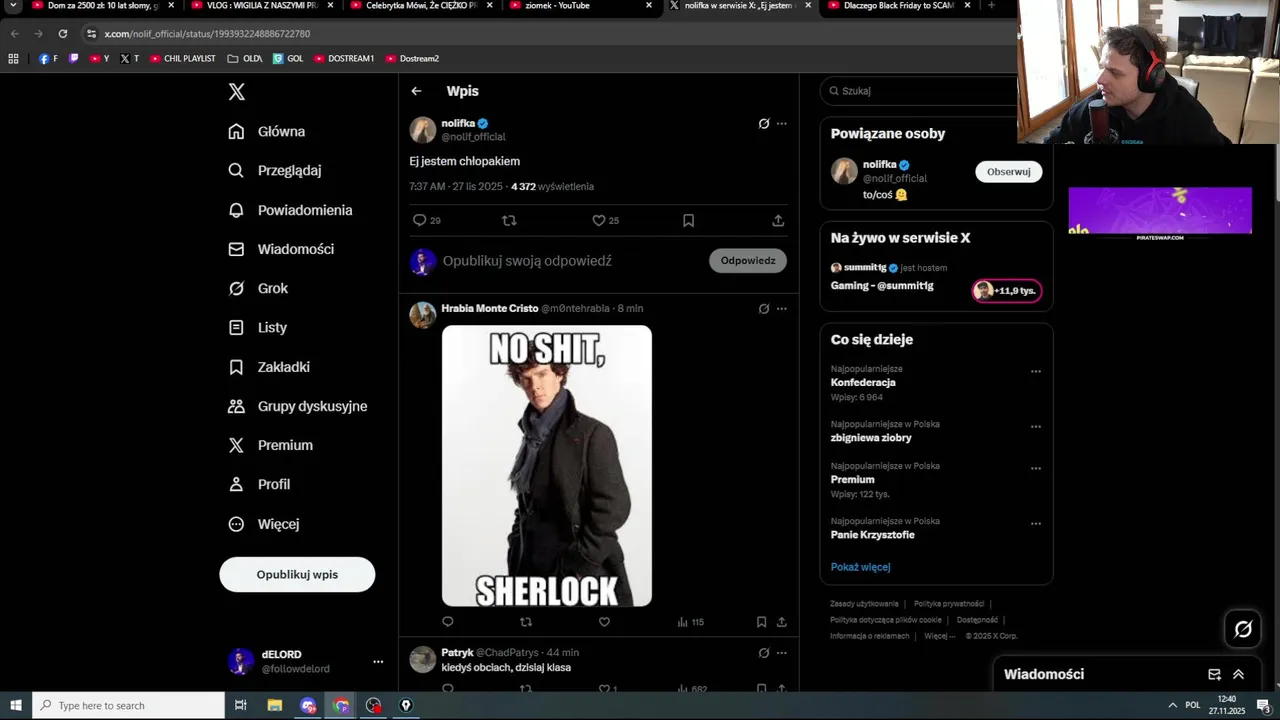Open options for Panie Krzysztofie trend
Image resolution: width=1280 pixels, height=720 pixels.
1036,524
